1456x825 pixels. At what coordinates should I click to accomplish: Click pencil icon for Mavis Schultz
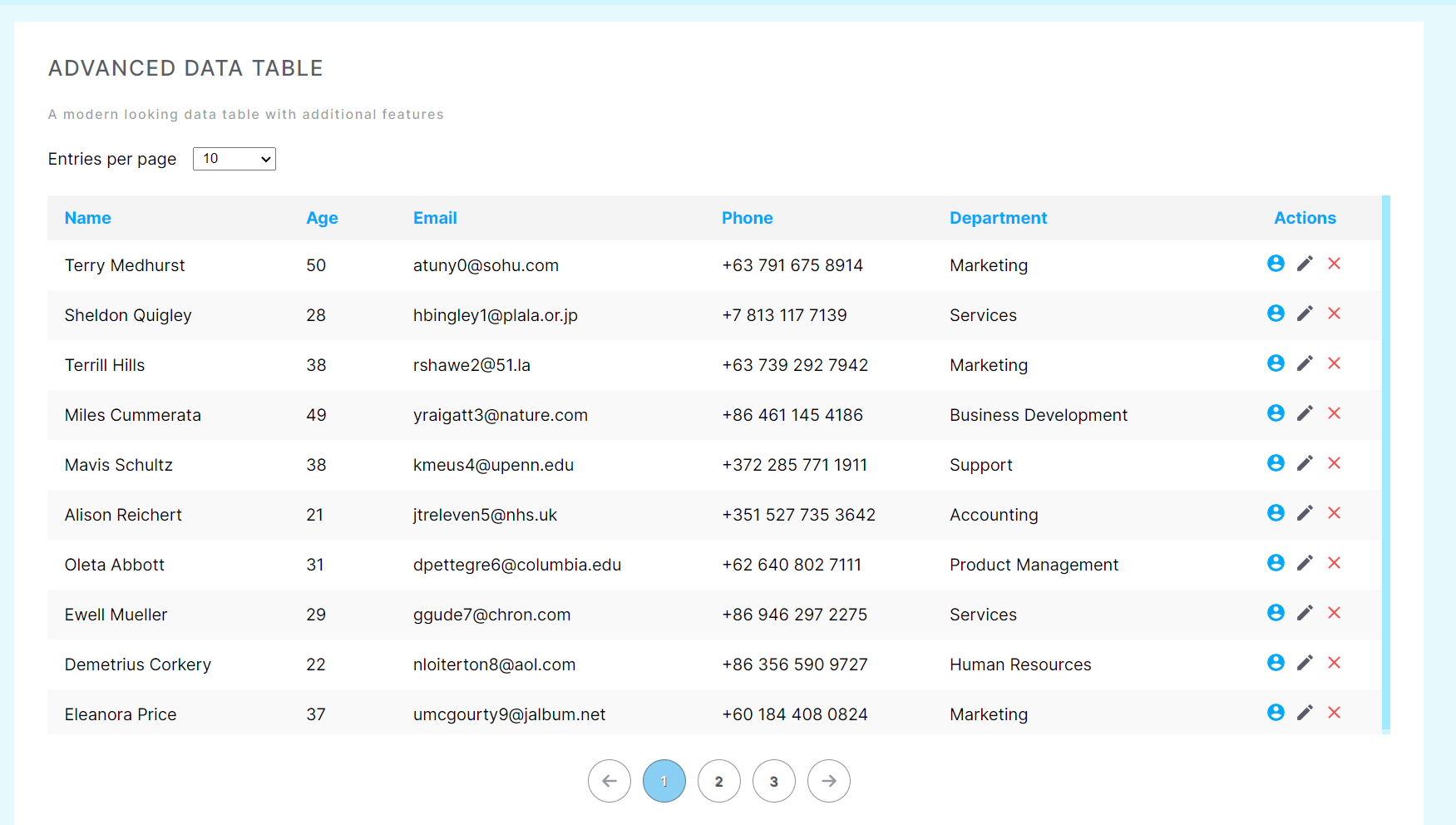click(x=1305, y=463)
